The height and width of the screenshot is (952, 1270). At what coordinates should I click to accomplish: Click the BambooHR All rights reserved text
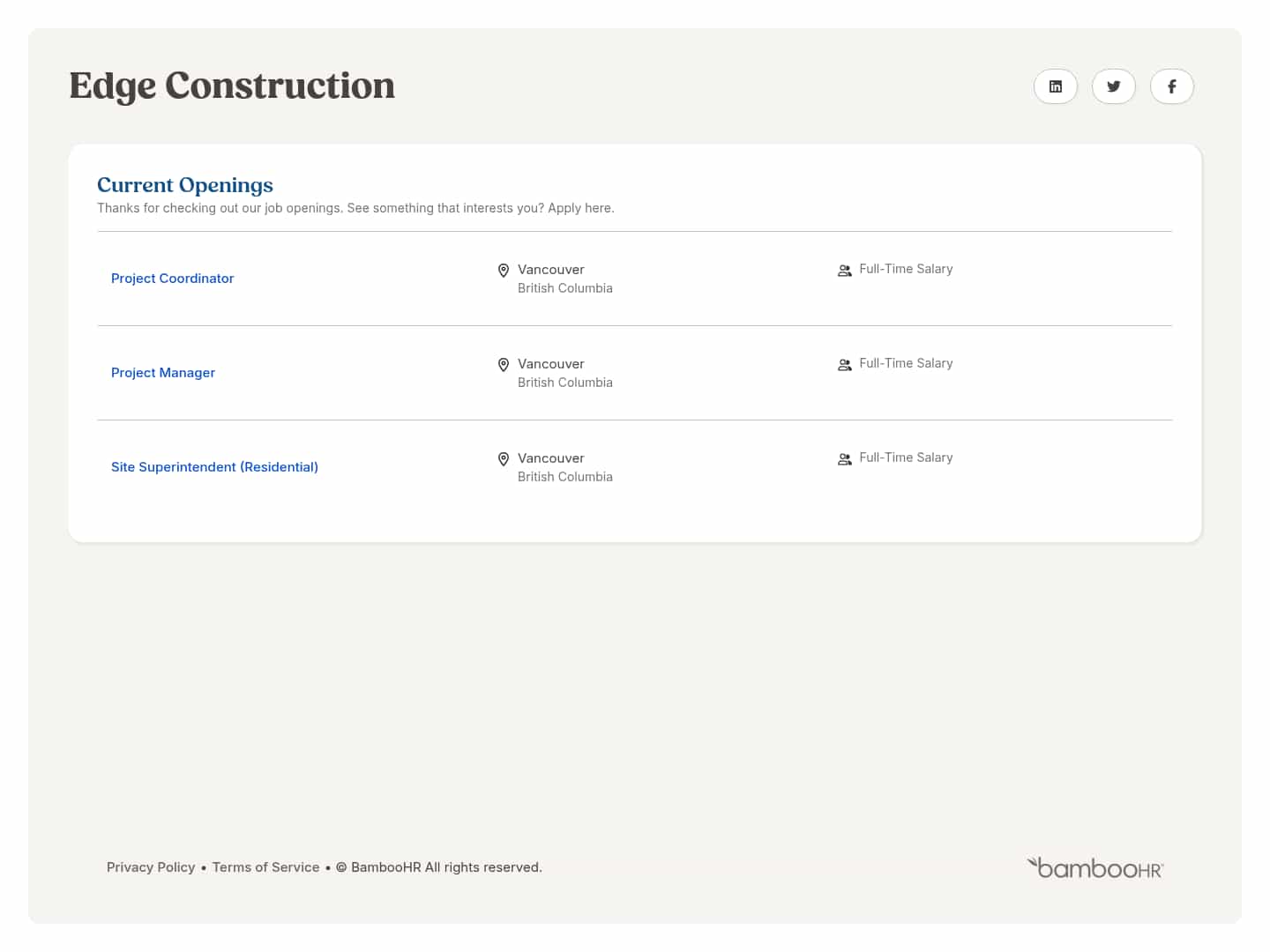(439, 867)
